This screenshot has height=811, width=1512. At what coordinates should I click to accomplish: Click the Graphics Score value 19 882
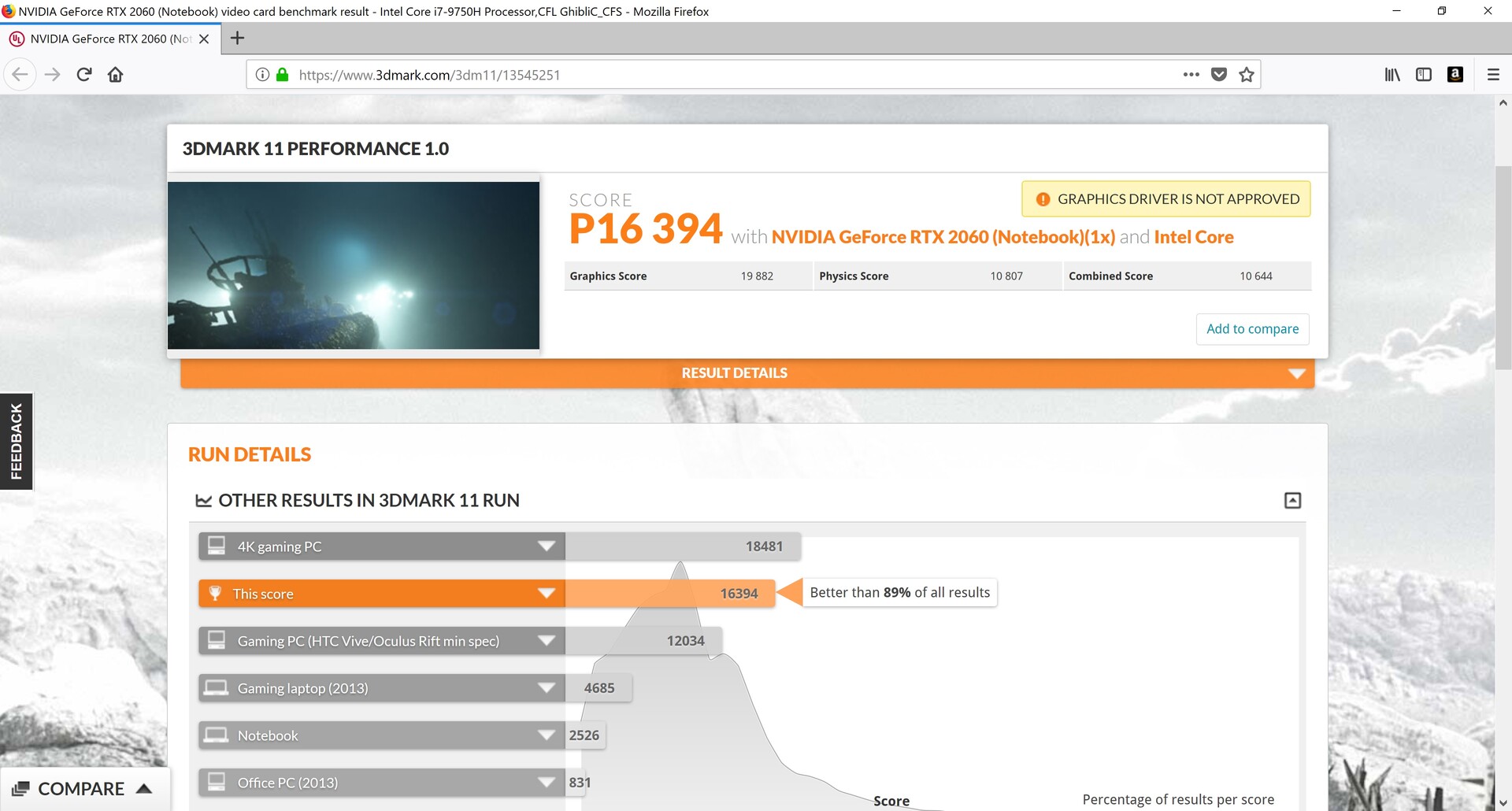pyautogui.click(x=757, y=276)
